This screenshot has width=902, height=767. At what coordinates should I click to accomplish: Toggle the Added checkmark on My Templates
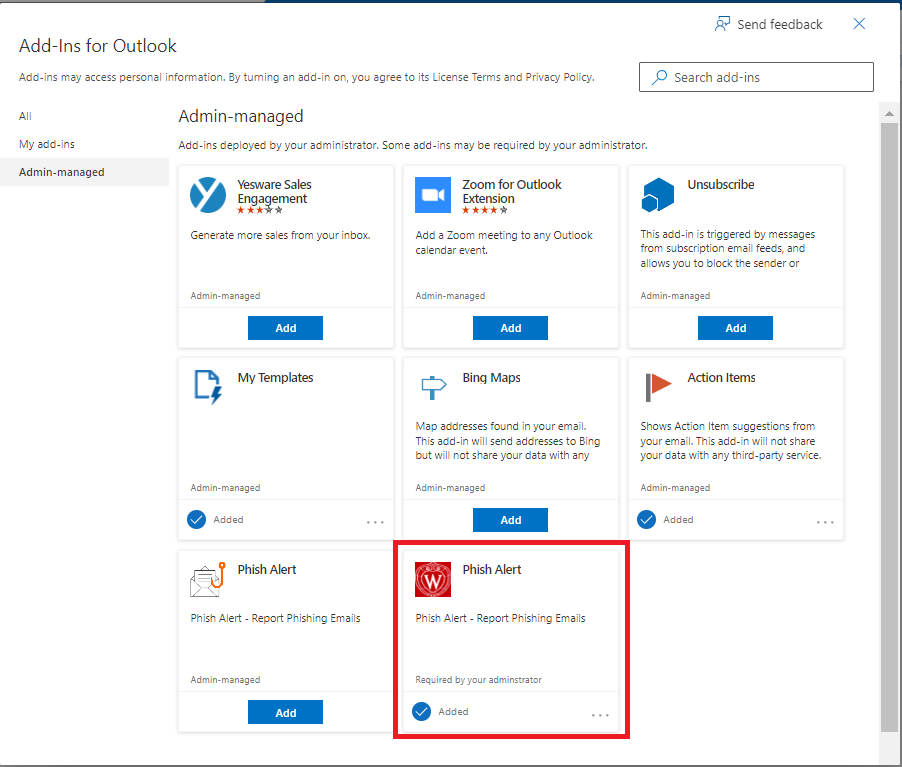[x=197, y=520]
